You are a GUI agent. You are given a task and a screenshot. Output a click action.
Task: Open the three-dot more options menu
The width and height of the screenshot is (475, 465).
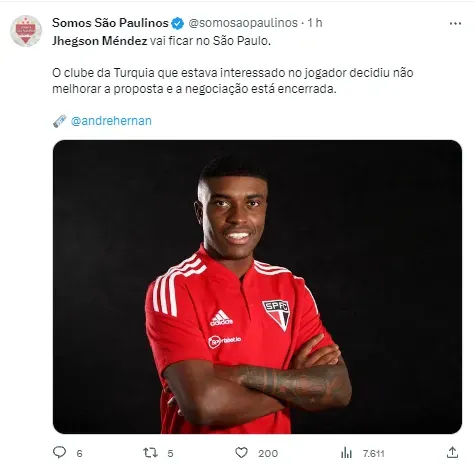(455, 23)
